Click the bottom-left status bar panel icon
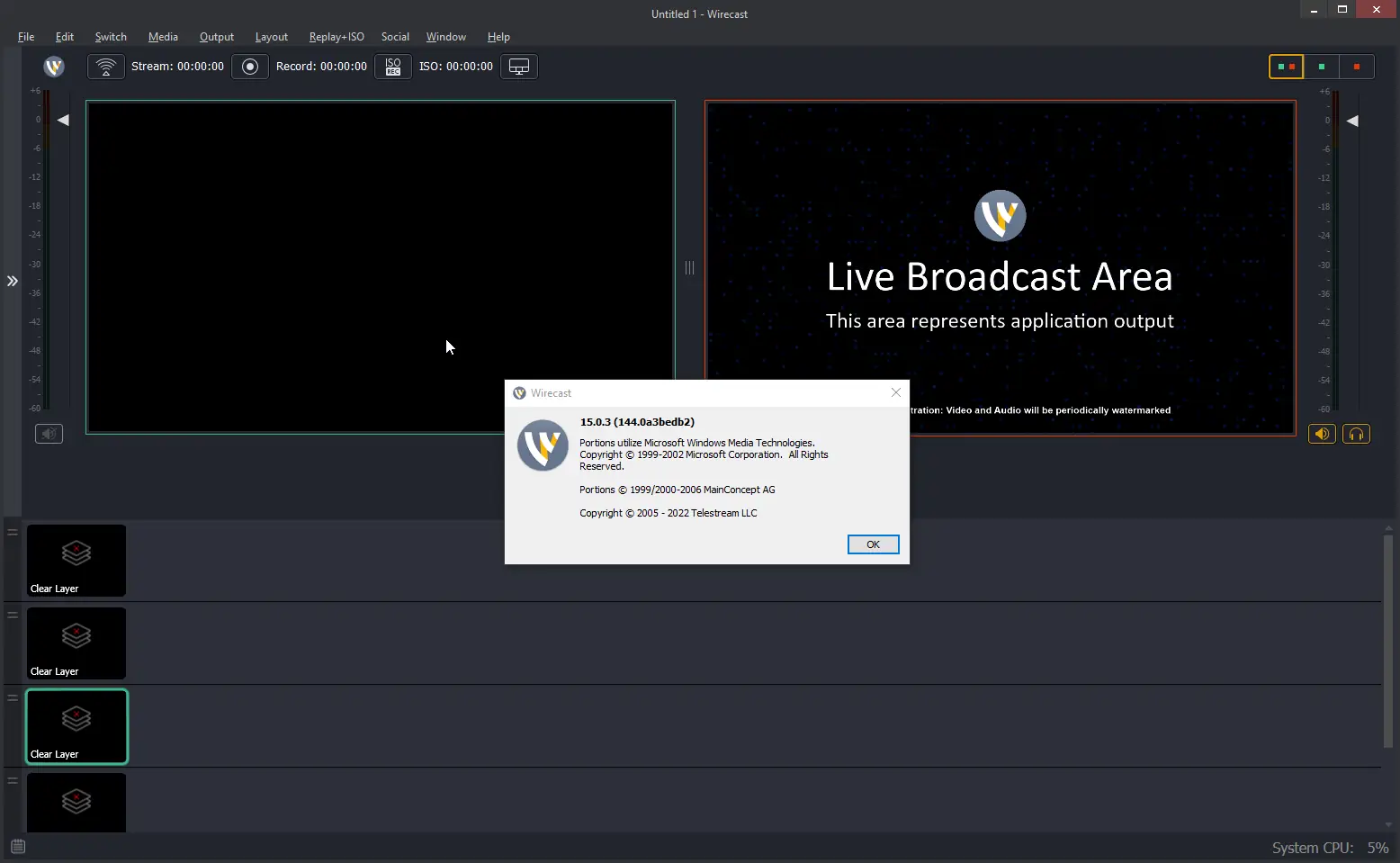1400x863 pixels. [18, 846]
